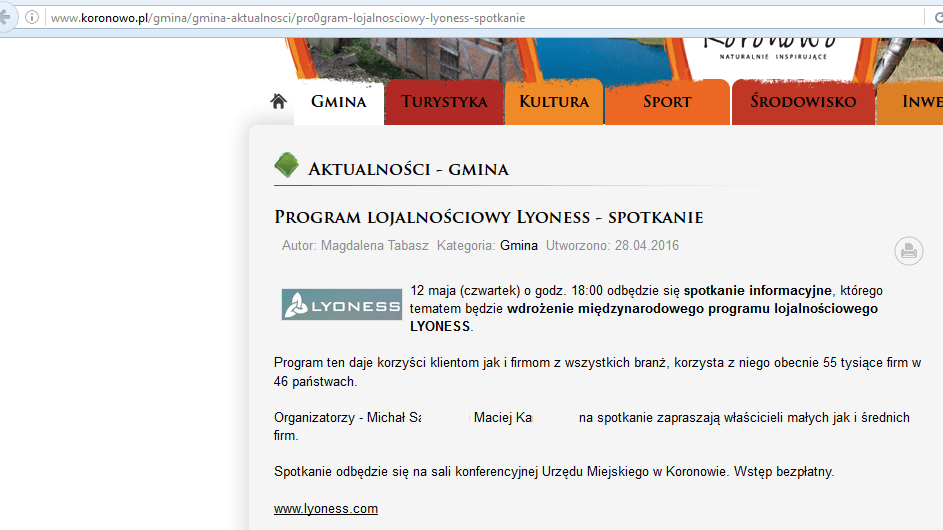Click the printer icon to print article
943x530 pixels.
pos(908,251)
